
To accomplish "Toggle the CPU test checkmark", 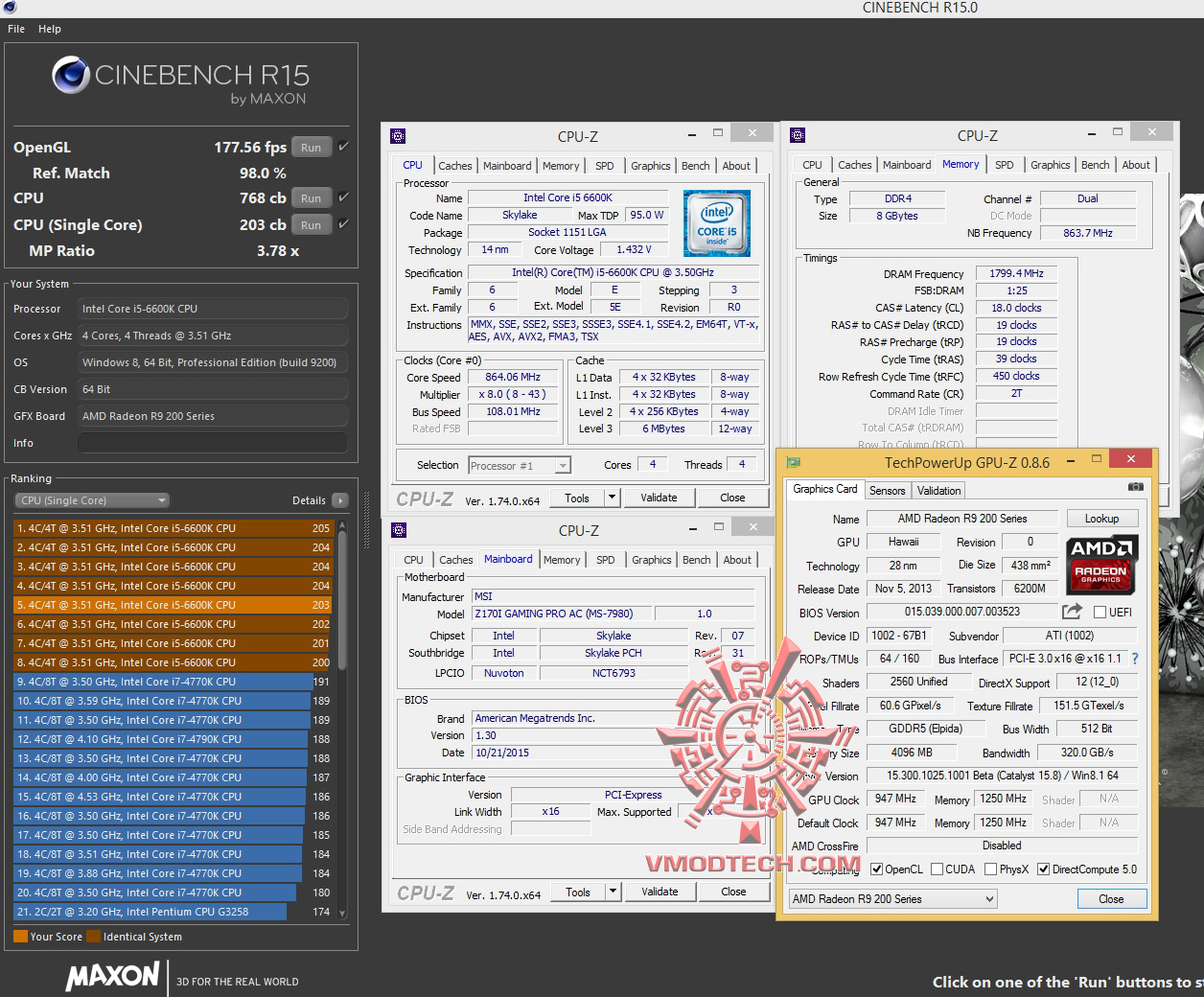I will [343, 197].
